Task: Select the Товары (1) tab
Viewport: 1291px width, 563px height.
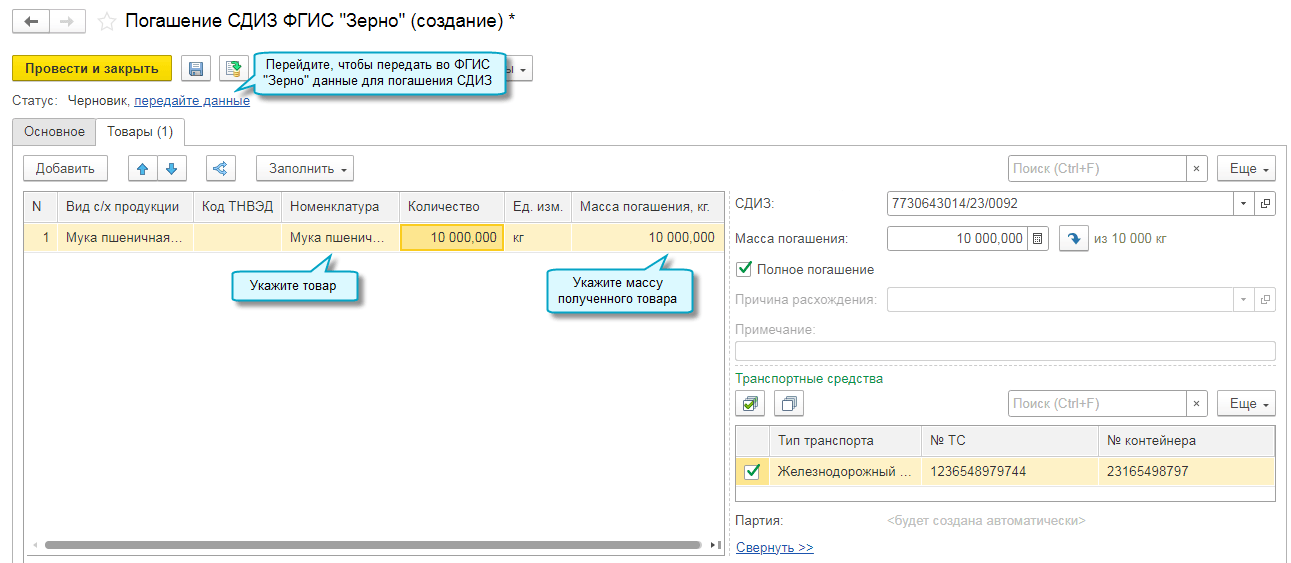Action: point(140,132)
